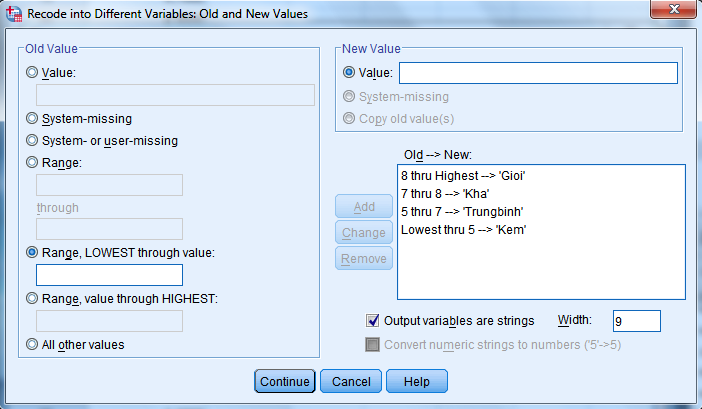The height and width of the screenshot is (409, 702).
Task: Click the Width input field
Action: (x=636, y=321)
